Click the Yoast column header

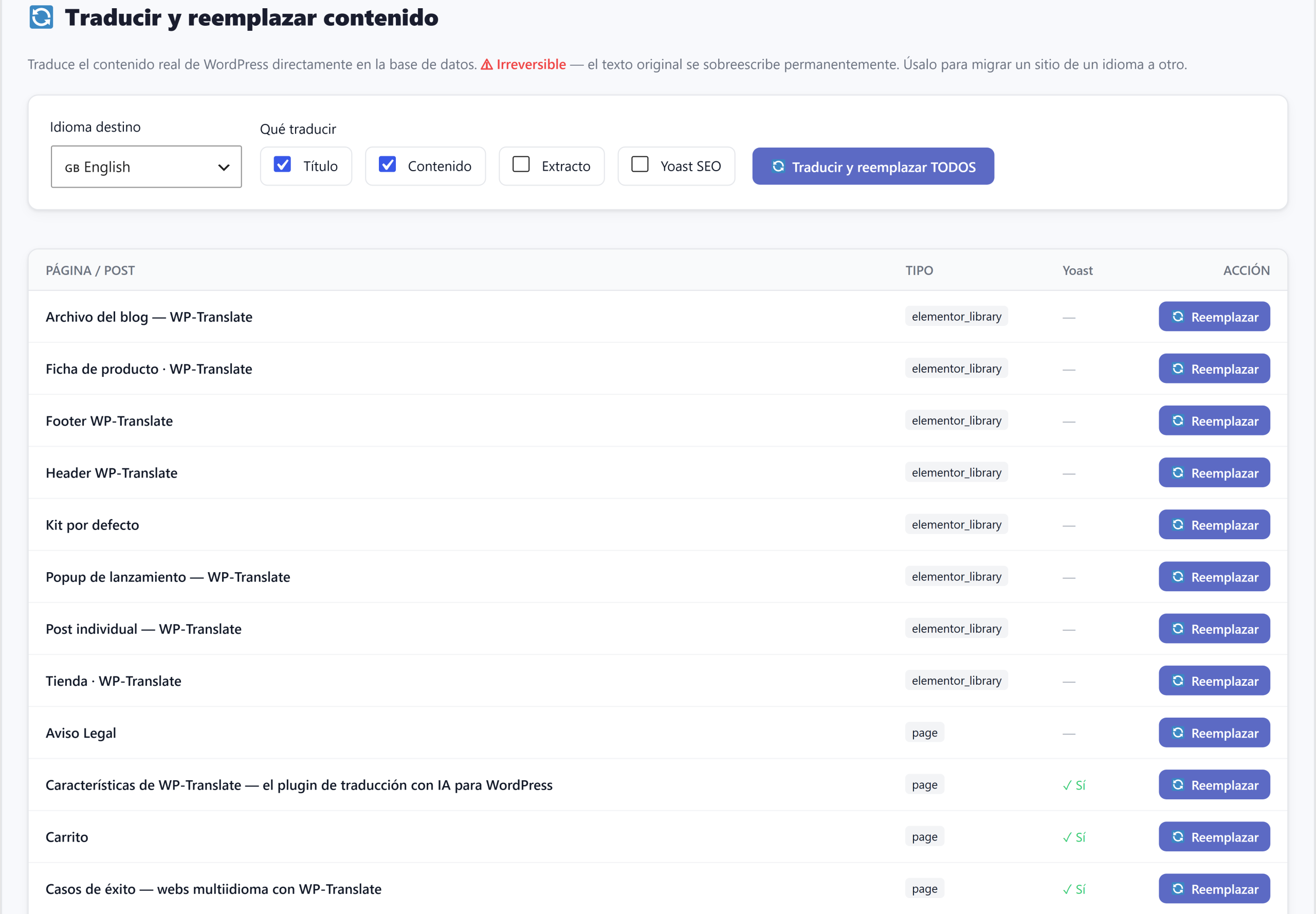click(1077, 270)
